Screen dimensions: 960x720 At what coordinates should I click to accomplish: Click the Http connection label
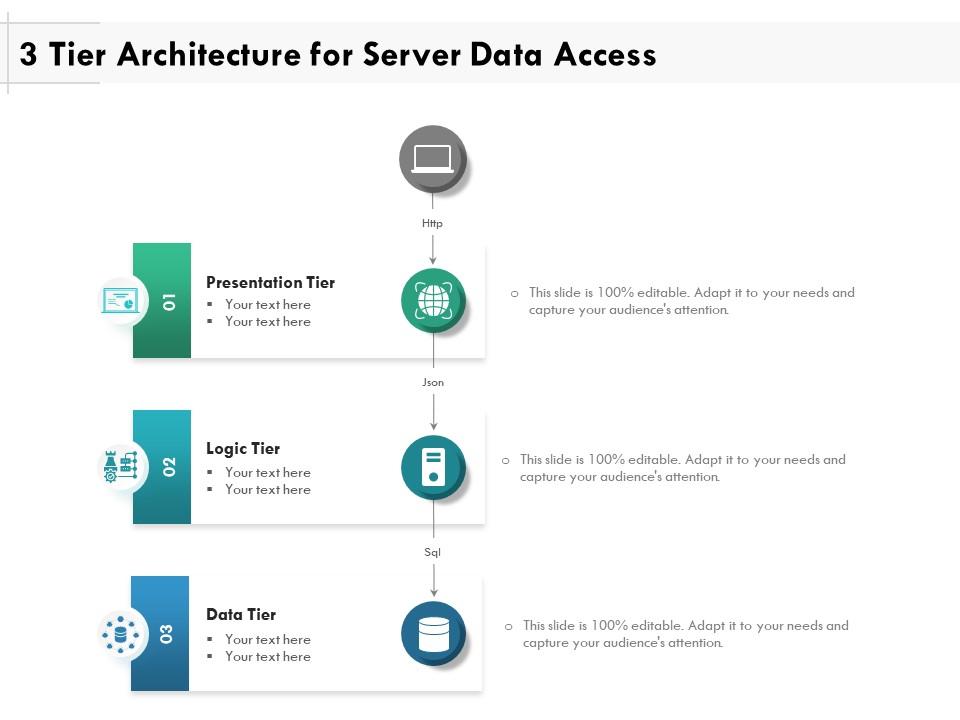coord(432,223)
